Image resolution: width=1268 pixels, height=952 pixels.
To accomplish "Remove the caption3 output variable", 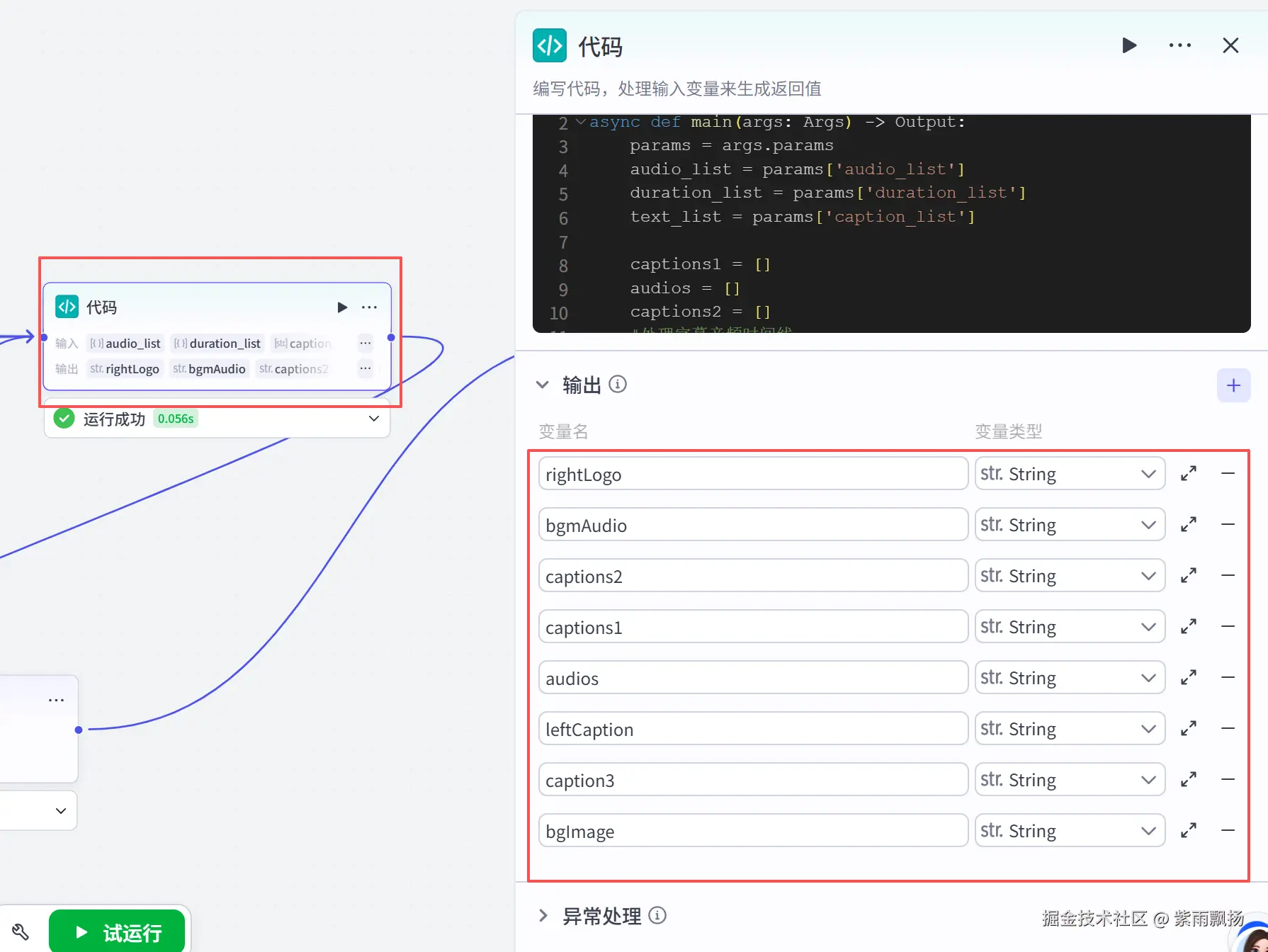I will (1228, 779).
